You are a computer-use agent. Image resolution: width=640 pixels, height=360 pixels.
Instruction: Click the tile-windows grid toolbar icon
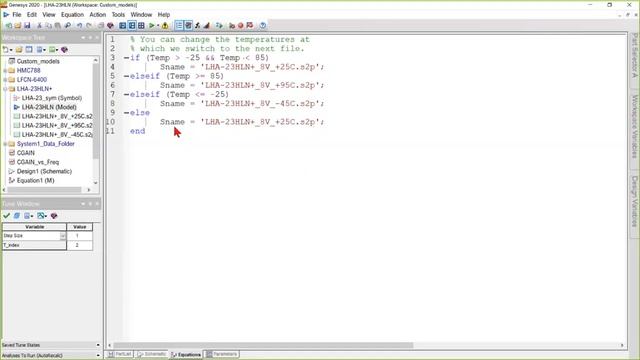tap(141, 25)
